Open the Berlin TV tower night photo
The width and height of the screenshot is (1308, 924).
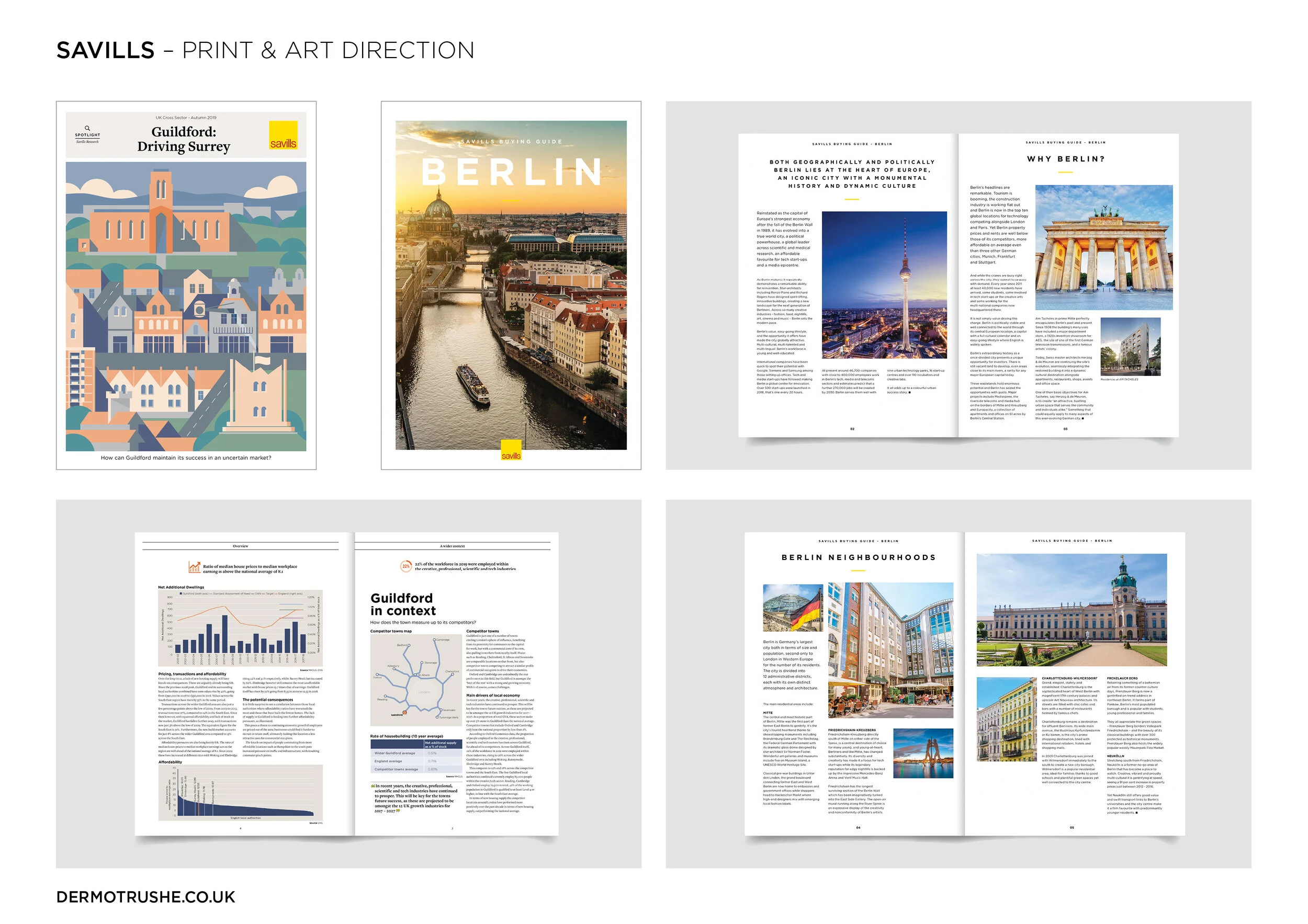884,284
